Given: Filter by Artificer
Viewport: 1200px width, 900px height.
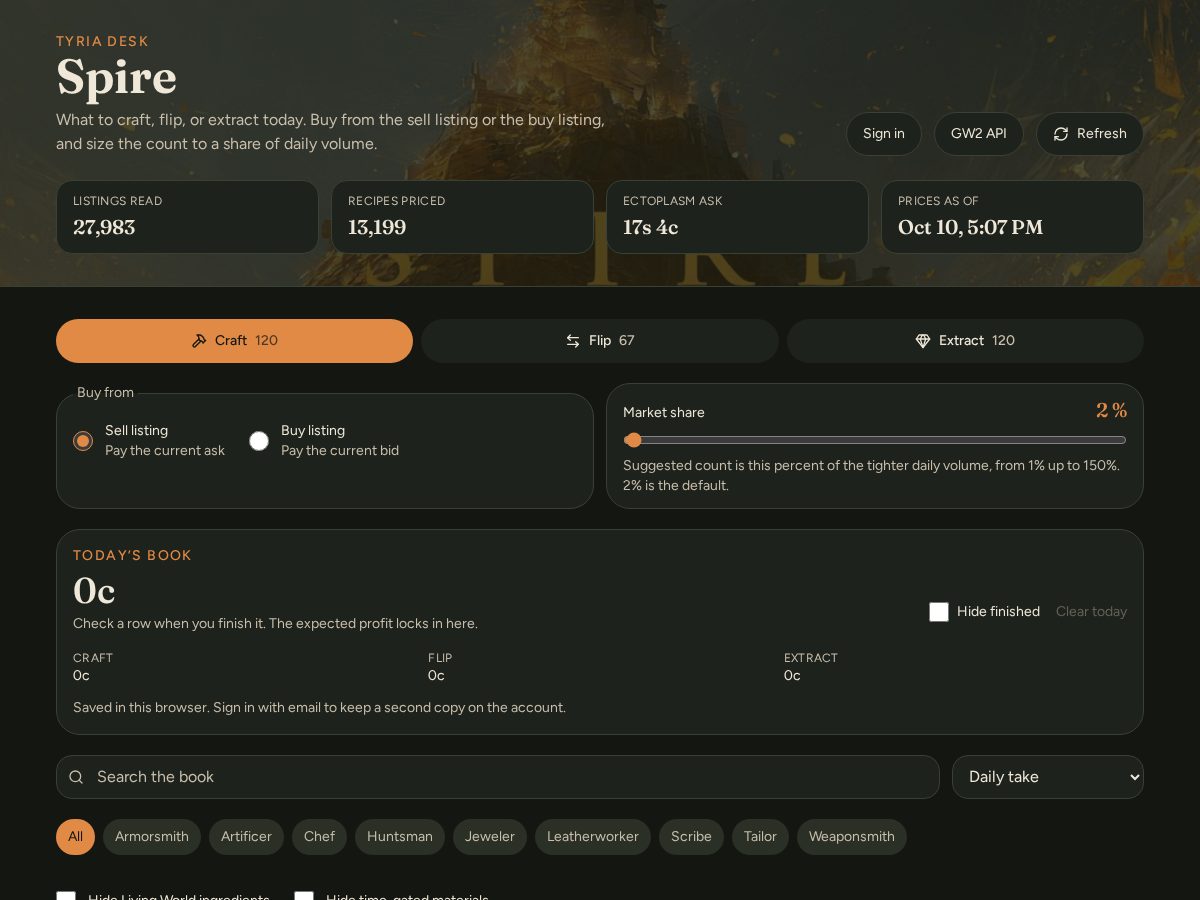Looking at the screenshot, I should (246, 837).
